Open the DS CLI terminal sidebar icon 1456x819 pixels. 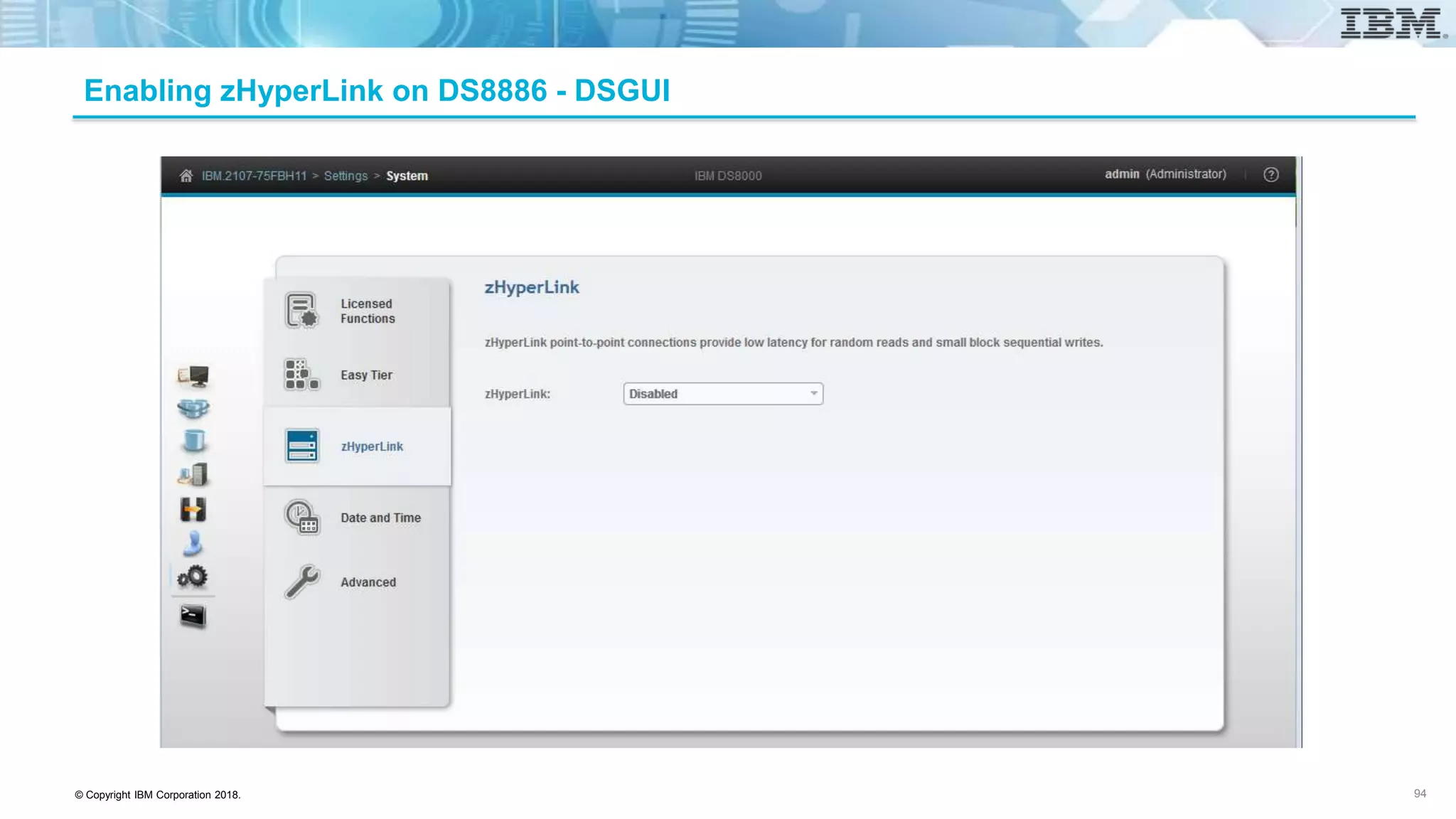(x=193, y=616)
